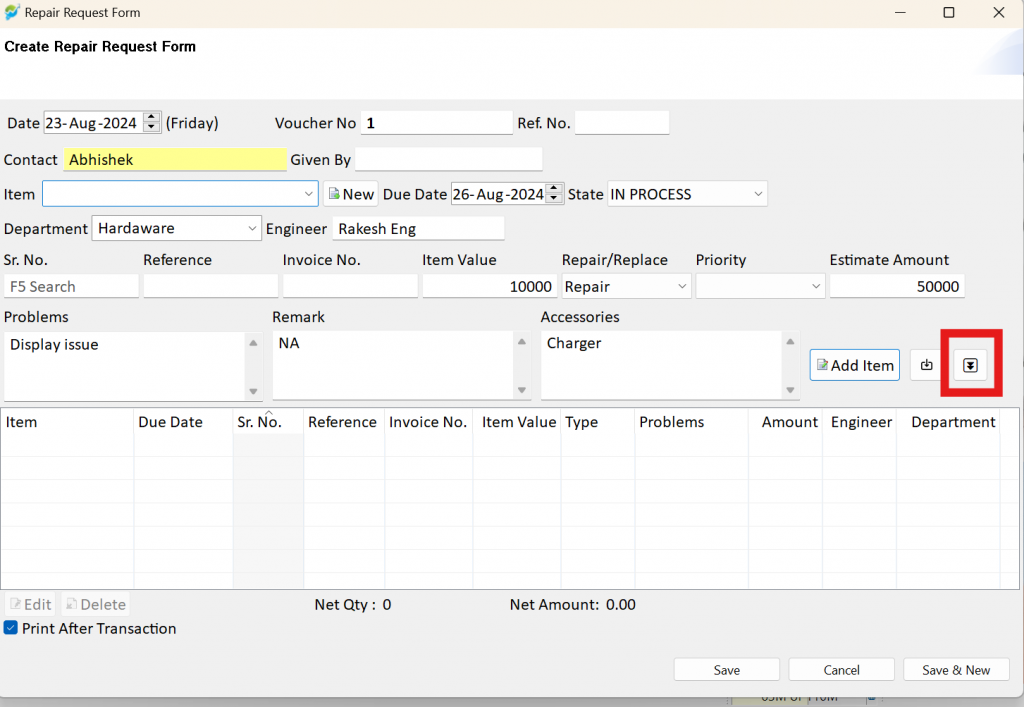Click the Save & New button
1024x707 pixels.
[x=956, y=670]
